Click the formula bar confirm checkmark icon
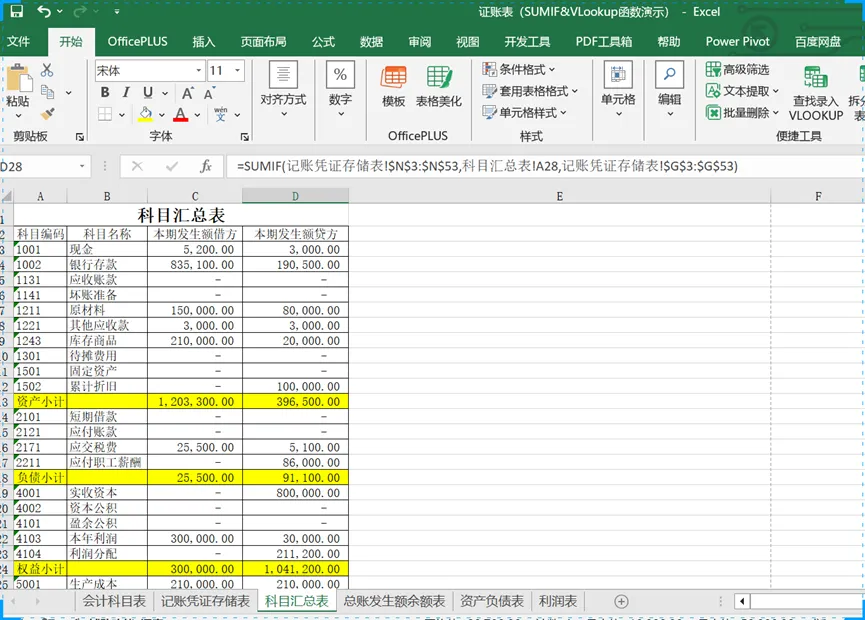The width and height of the screenshot is (865, 620). 172,166
